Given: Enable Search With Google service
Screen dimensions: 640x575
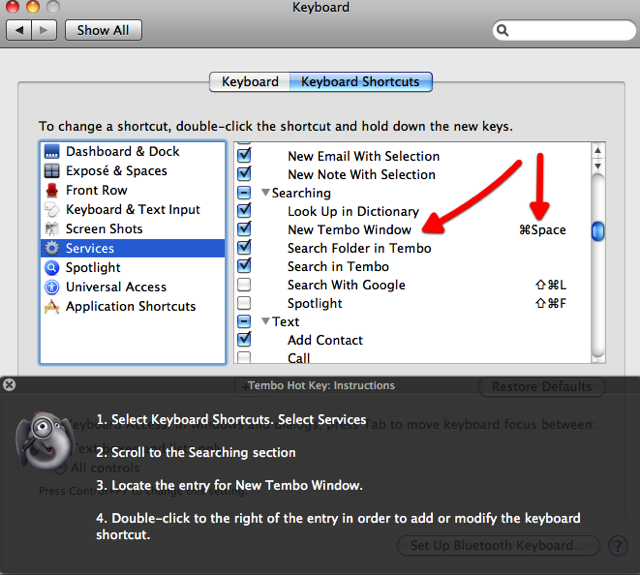Looking at the screenshot, I should (x=244, y=284).
